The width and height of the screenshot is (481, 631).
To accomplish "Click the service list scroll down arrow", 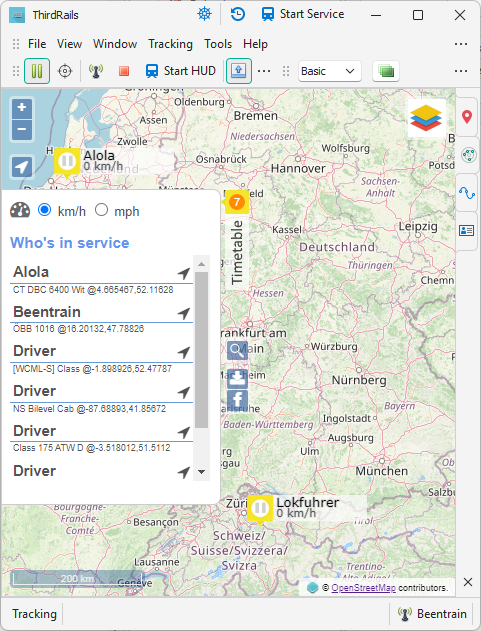I will (201, 472).
